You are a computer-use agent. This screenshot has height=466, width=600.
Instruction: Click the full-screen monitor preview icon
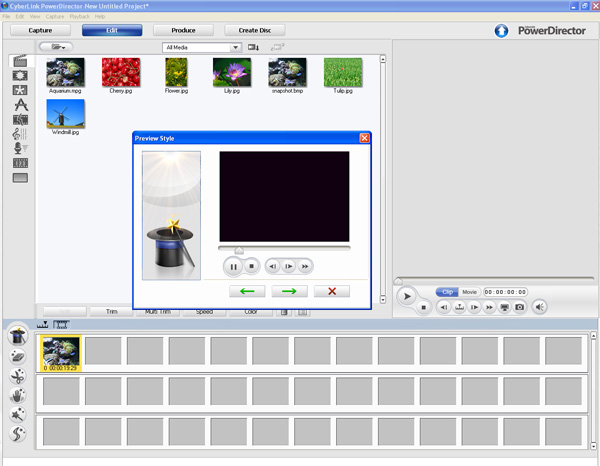click(x=504, y=307)
